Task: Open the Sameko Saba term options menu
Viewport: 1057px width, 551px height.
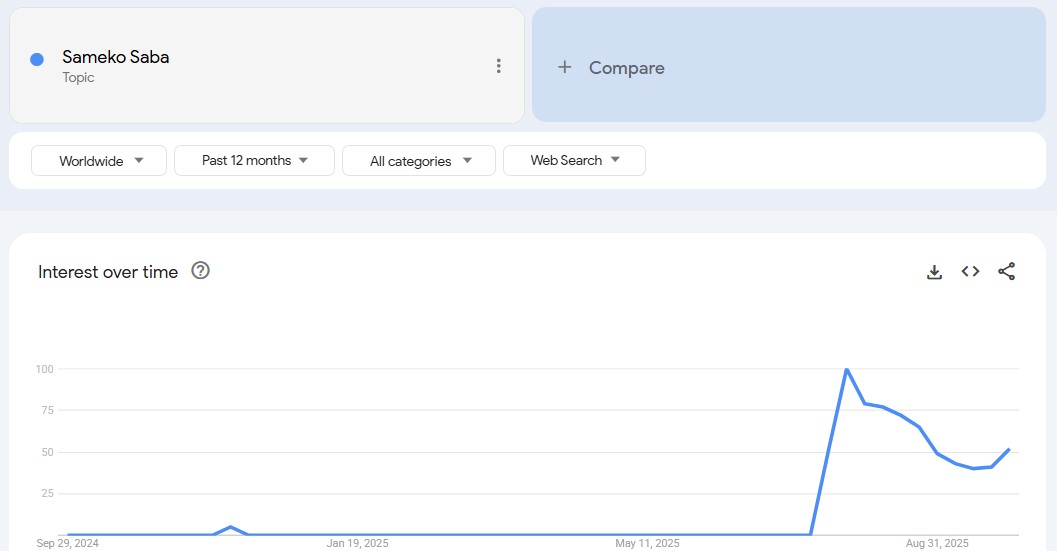Action: pyautogui.click(x=498, y=66)
